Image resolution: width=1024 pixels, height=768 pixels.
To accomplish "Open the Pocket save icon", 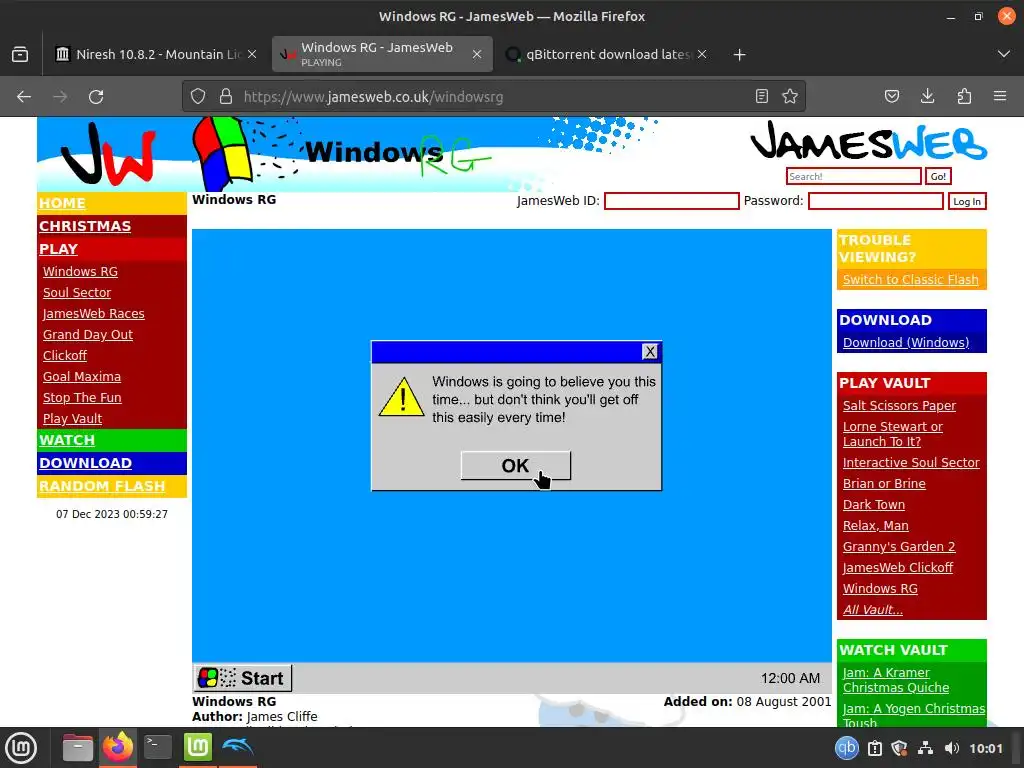I will pyautogui.click(x=891, y=97).
